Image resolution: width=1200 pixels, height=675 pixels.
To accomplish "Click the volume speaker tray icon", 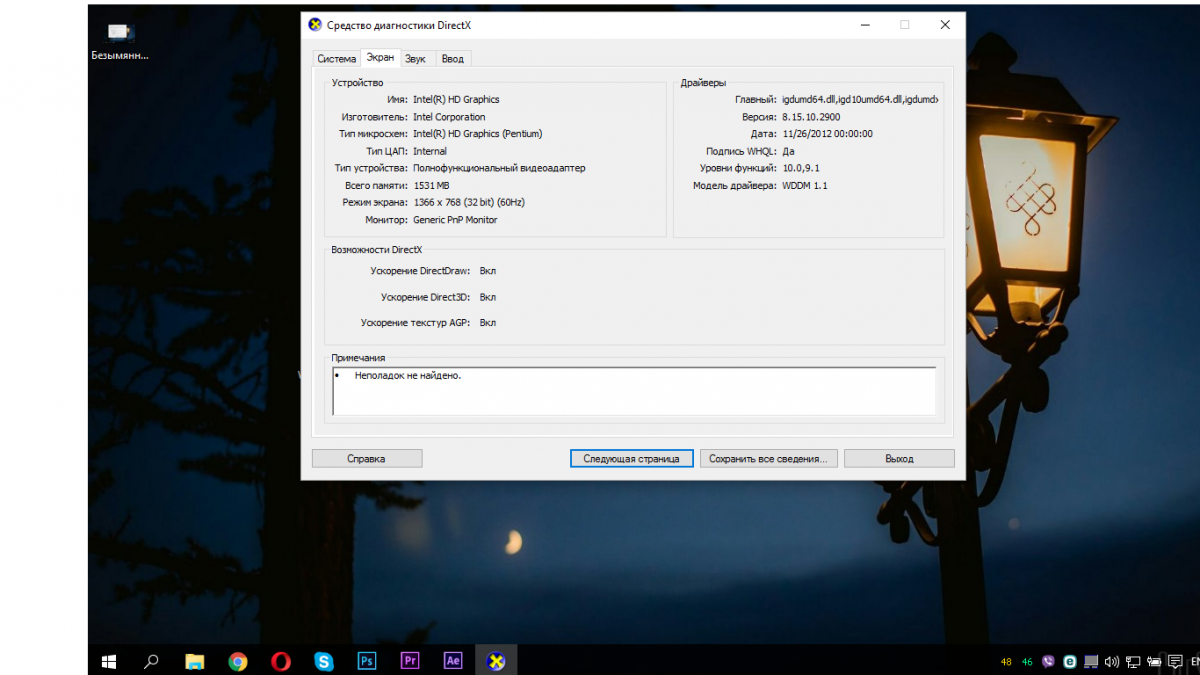I will click(x=1111, y=662).
